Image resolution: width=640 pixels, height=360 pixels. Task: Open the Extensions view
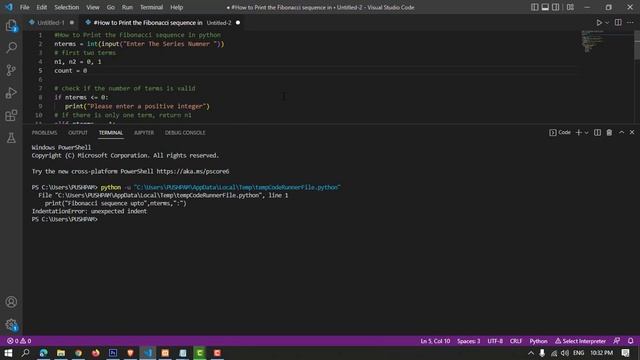point(11,115)
